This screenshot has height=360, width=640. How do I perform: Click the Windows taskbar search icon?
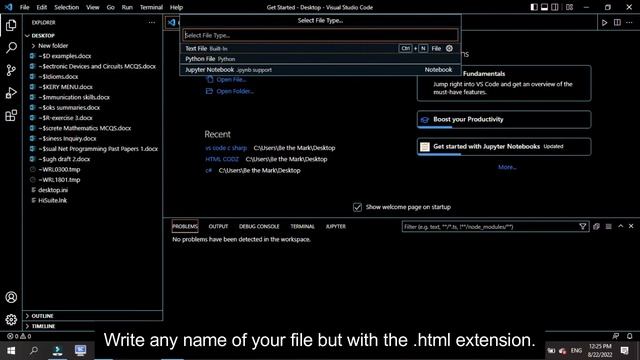(x=34, y=350)
